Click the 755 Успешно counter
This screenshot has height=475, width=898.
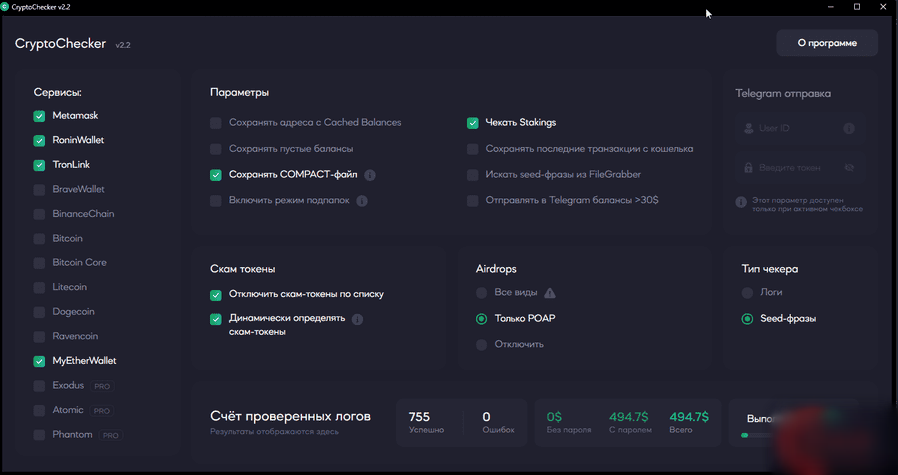427,422
